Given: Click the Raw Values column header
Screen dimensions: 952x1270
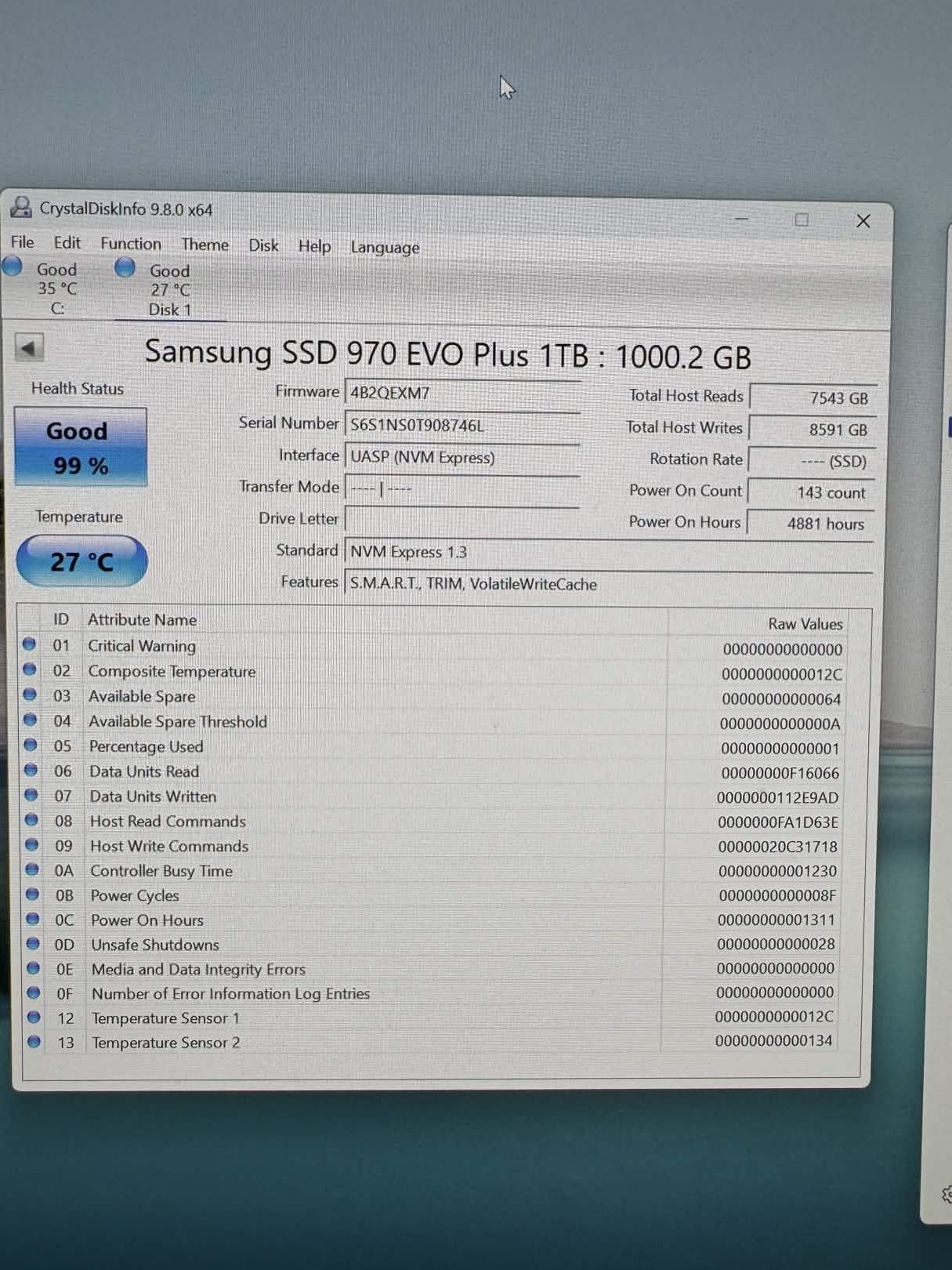Looking at the screenshot, I should (x=805, y=624).
